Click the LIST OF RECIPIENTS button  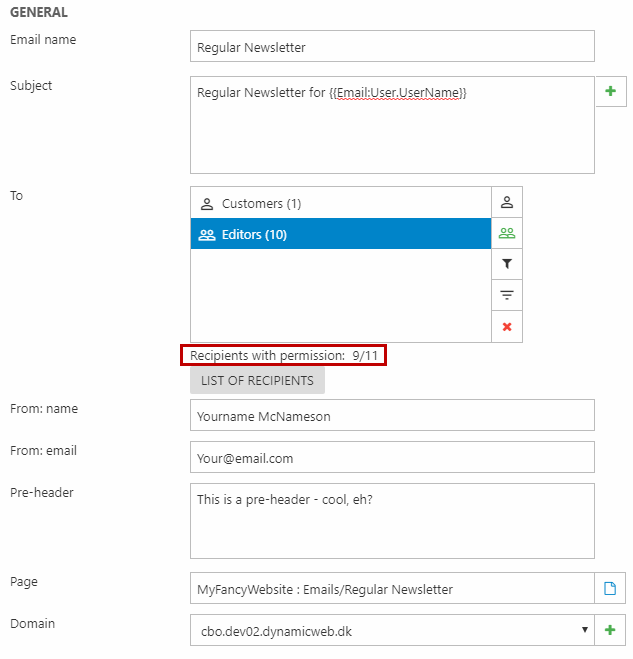tap(257, 380)
